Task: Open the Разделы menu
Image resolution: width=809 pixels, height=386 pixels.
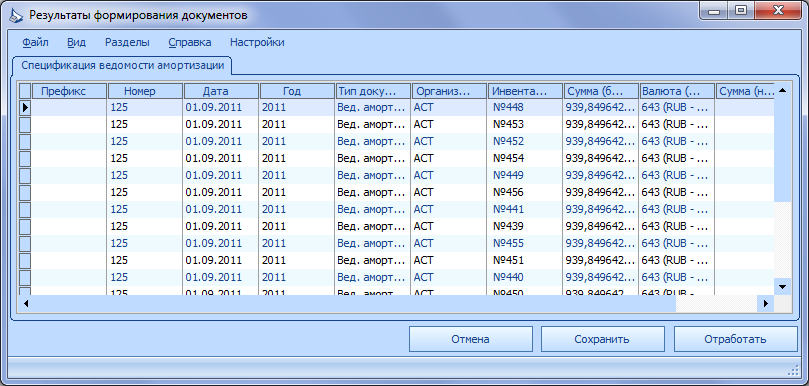Action: point(127,42)
